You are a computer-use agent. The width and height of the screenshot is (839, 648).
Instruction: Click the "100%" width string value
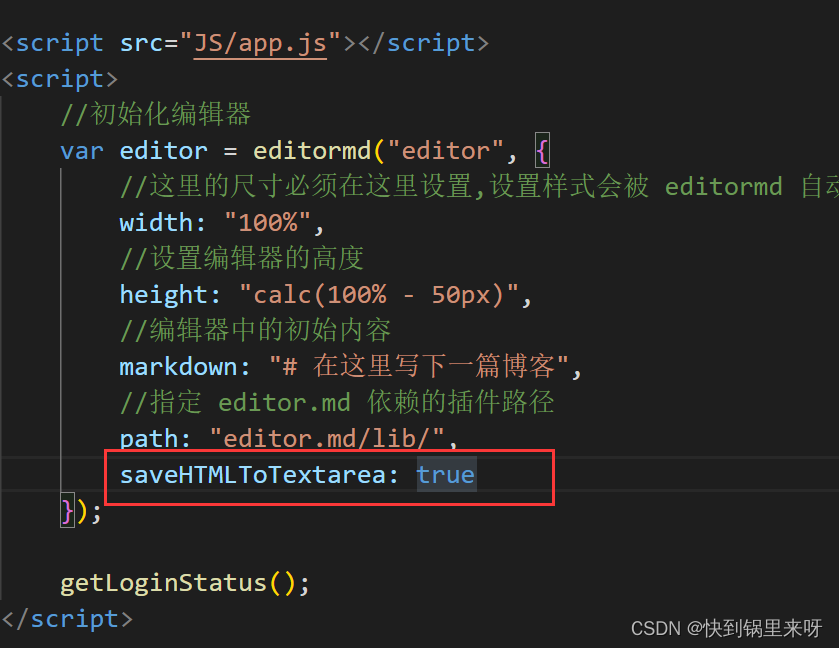coord(267,221)
